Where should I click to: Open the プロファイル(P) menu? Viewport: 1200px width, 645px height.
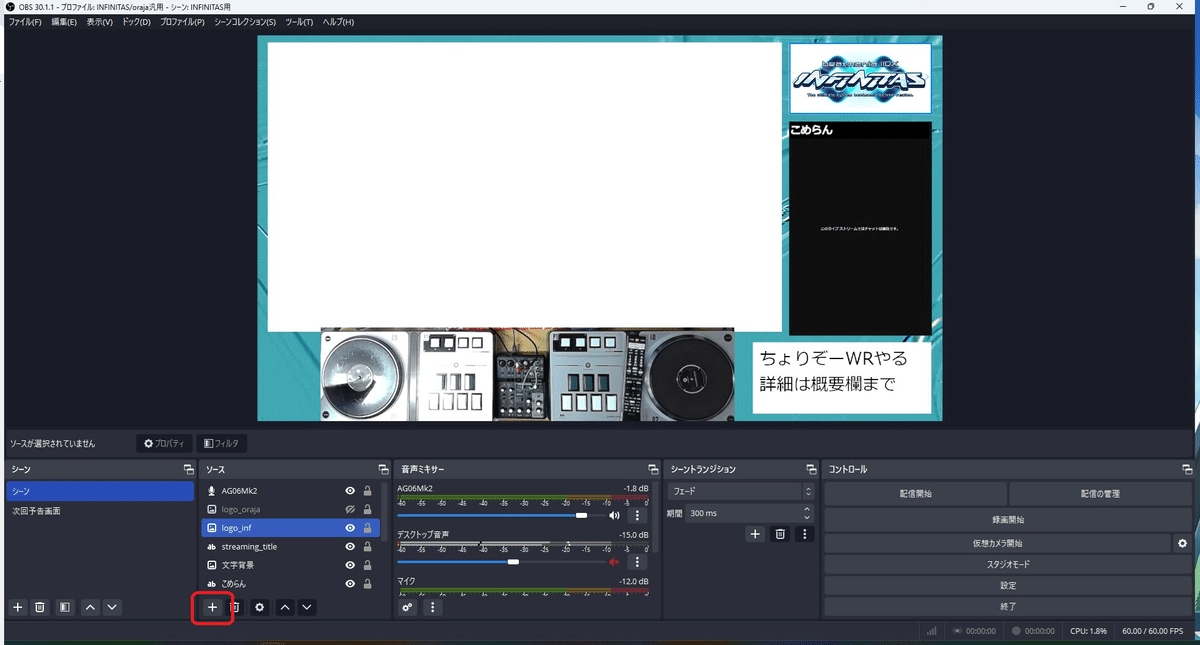point(182,22)
